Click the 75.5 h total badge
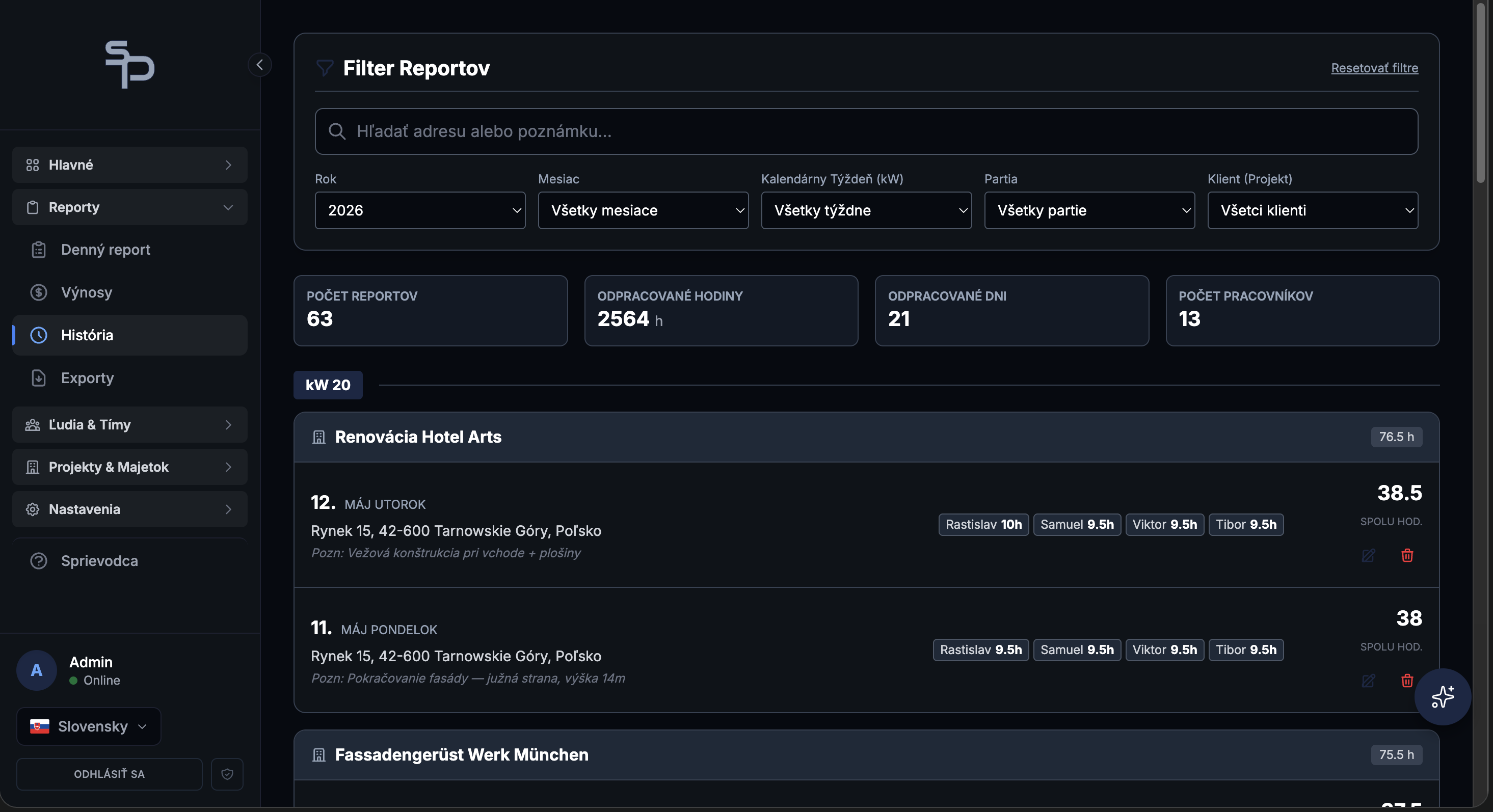Screen dimensions: 1493x812 tap(1396, 755)
